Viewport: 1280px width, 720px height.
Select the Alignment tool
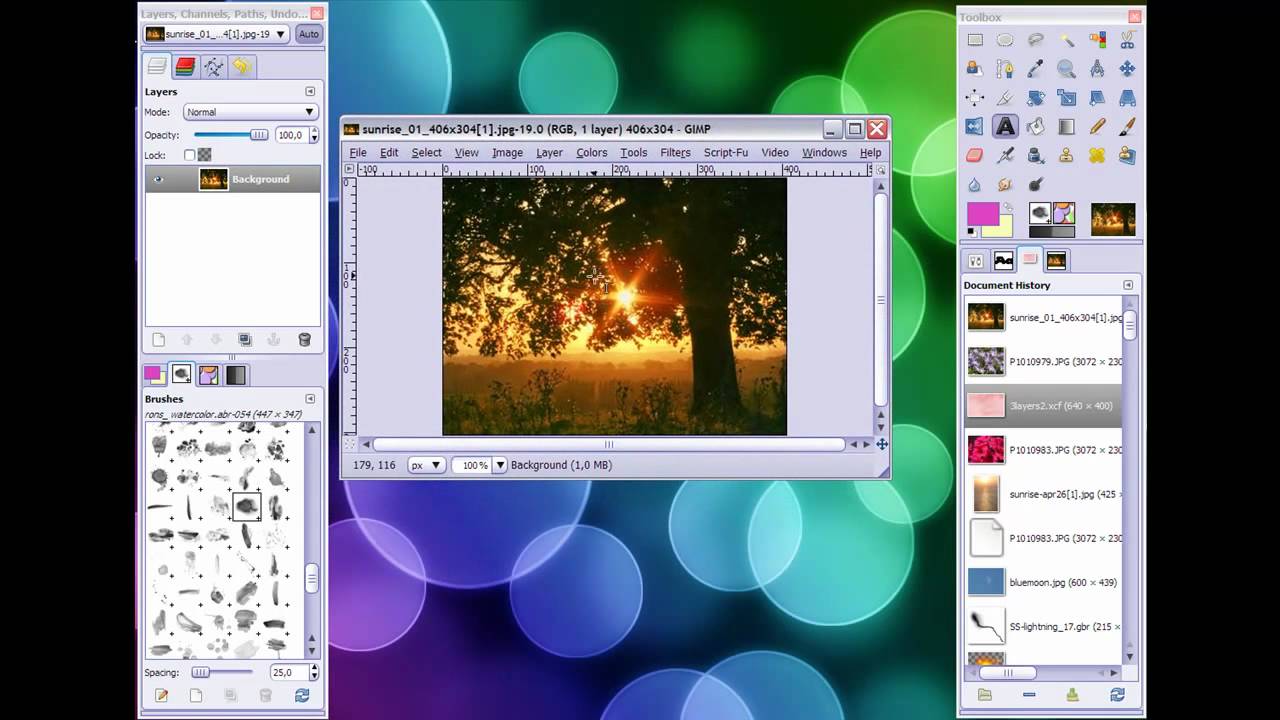click(x=975, y=98)
